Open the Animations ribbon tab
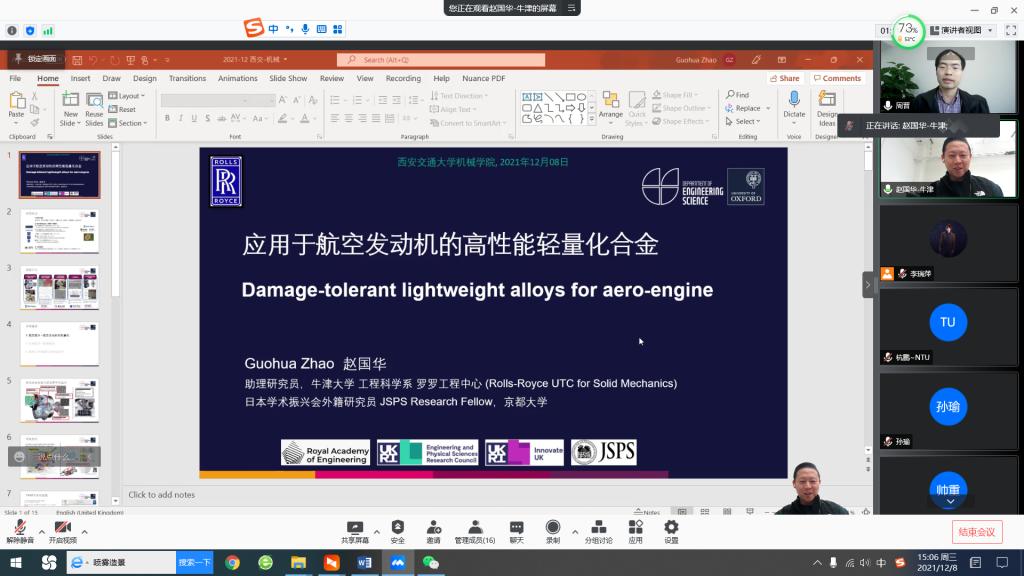Image resolution: width=1024 pixels, height=576 pixels. click(x=237, y=78)
